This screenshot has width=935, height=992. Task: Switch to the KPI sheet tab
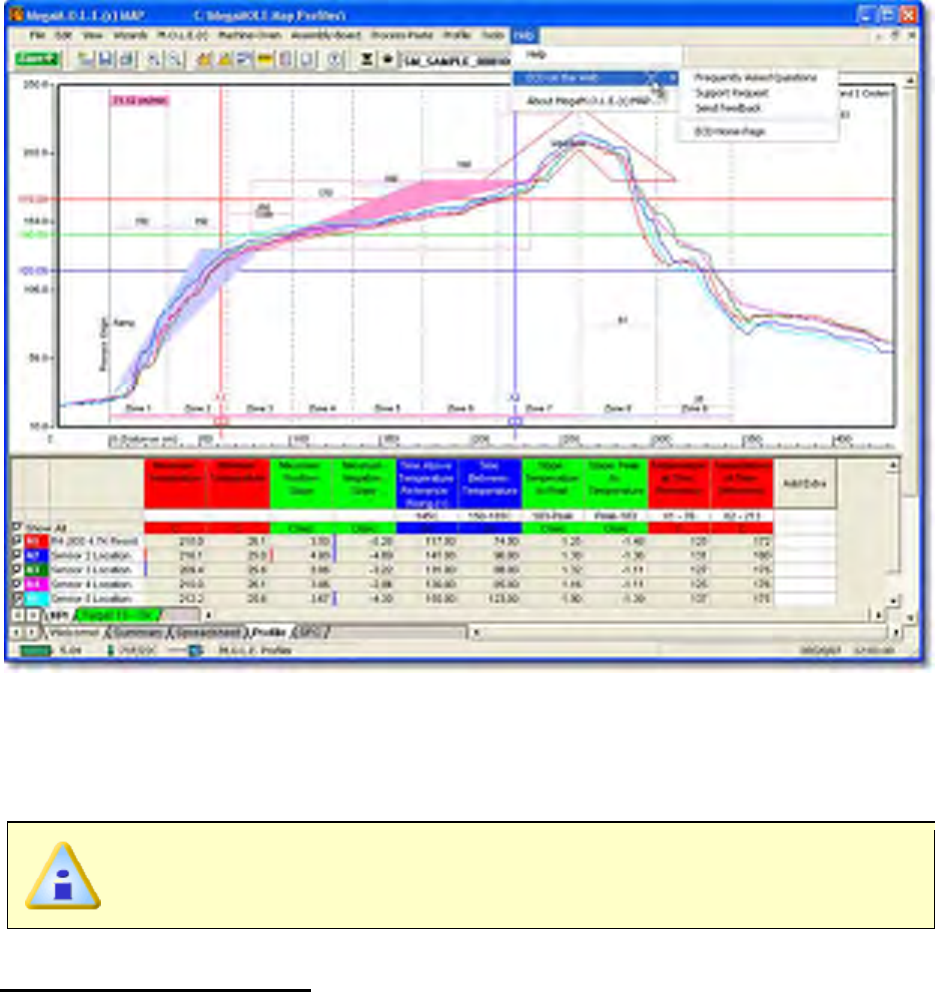tap(59, 615)
